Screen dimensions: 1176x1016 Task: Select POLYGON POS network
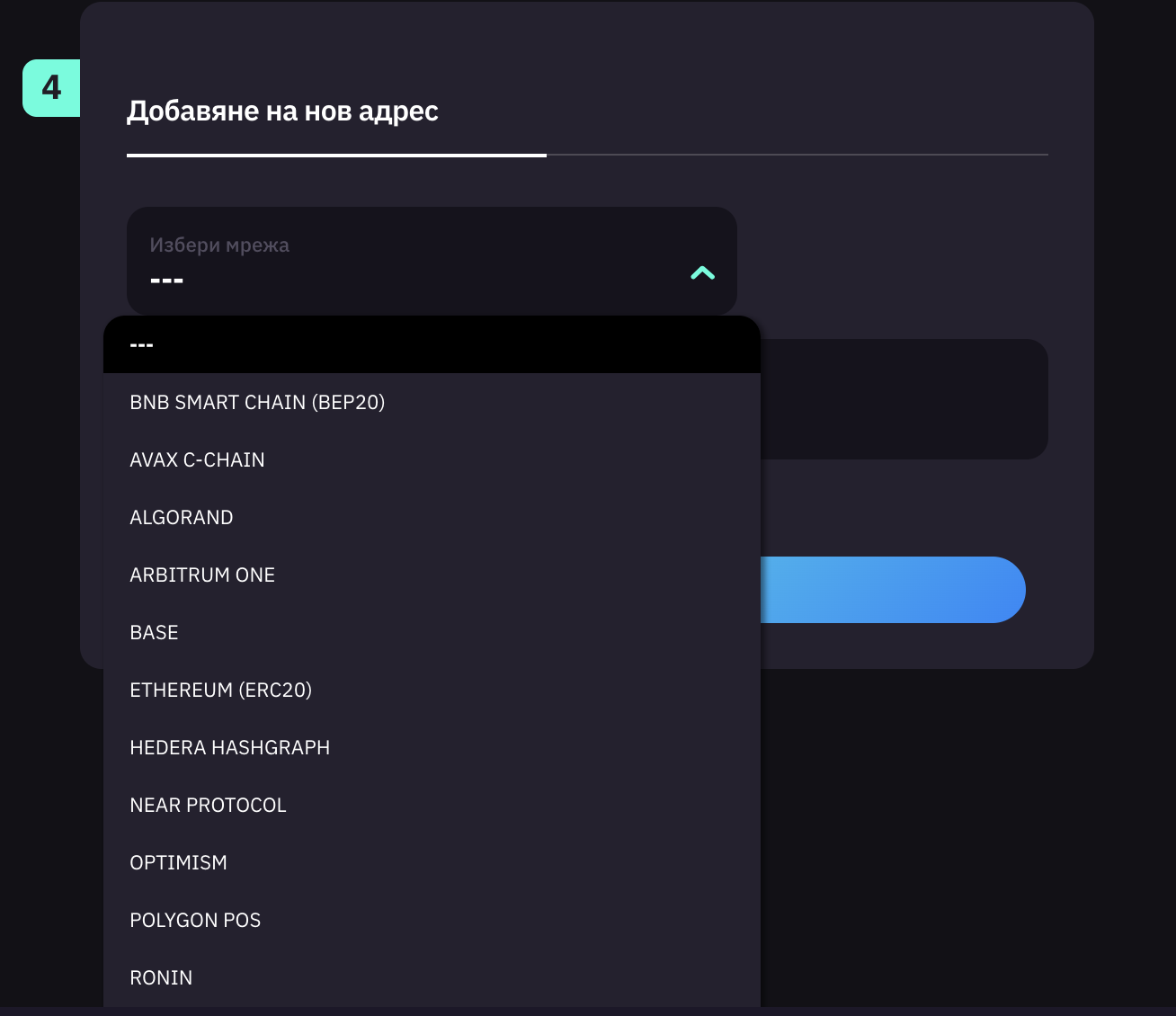pyautogui.click(x=196, y=921)
